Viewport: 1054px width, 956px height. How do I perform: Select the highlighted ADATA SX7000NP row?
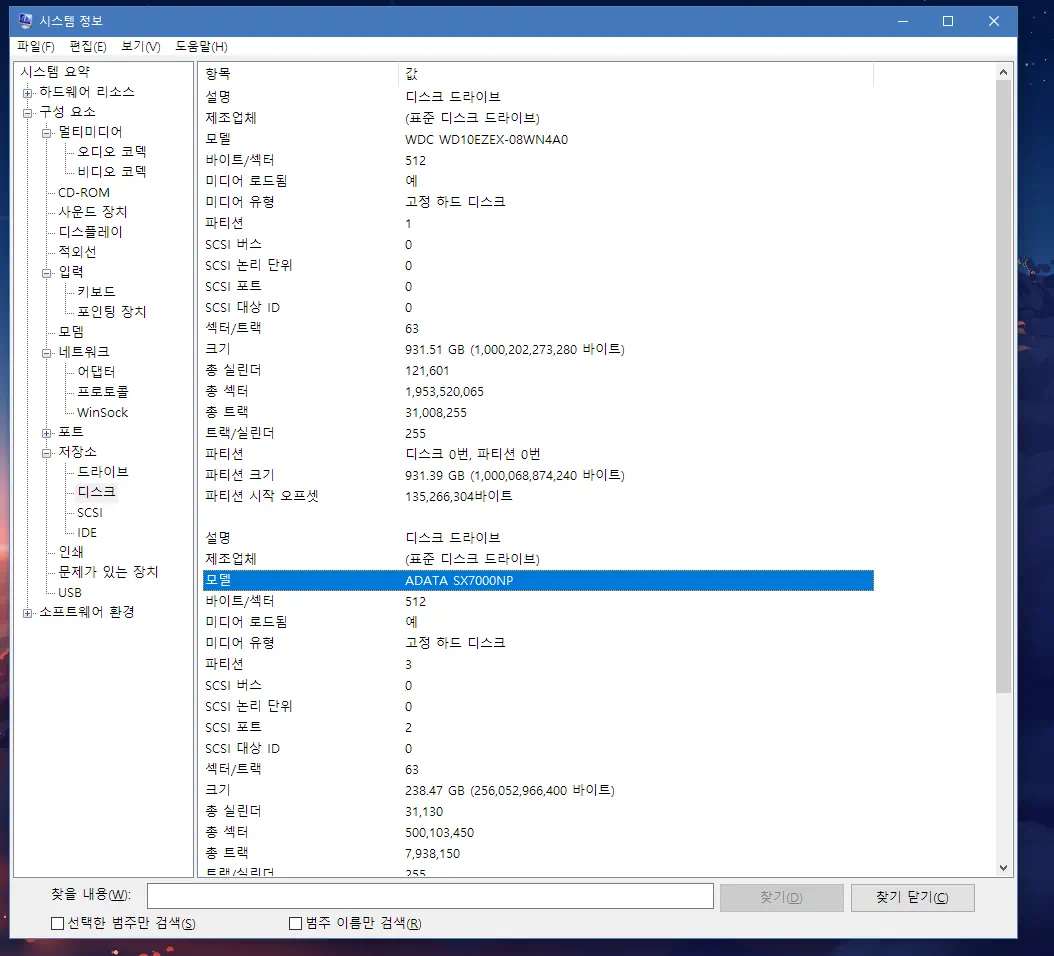click(x=538, y=580)
